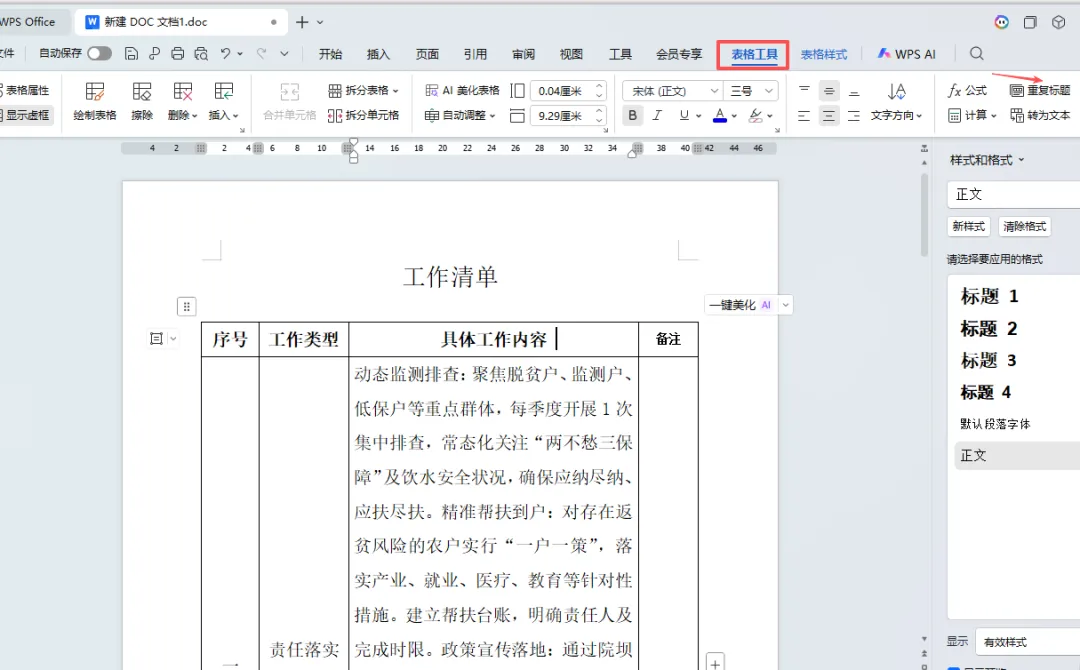Open the search magnifier in the ribbon
This screenshot has height=670, width=1080.
[977, 54]
